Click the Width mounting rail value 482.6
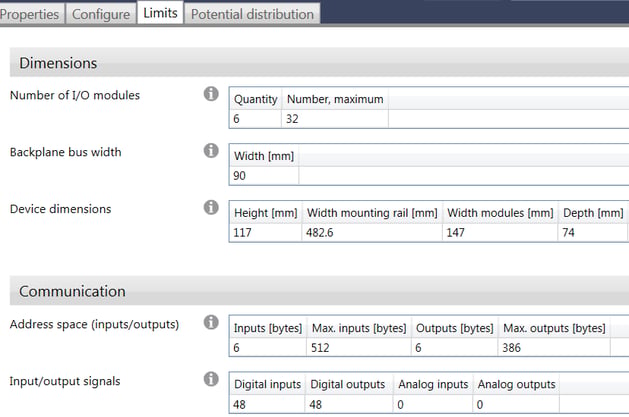The image size is (629, 417). point(372,233)
